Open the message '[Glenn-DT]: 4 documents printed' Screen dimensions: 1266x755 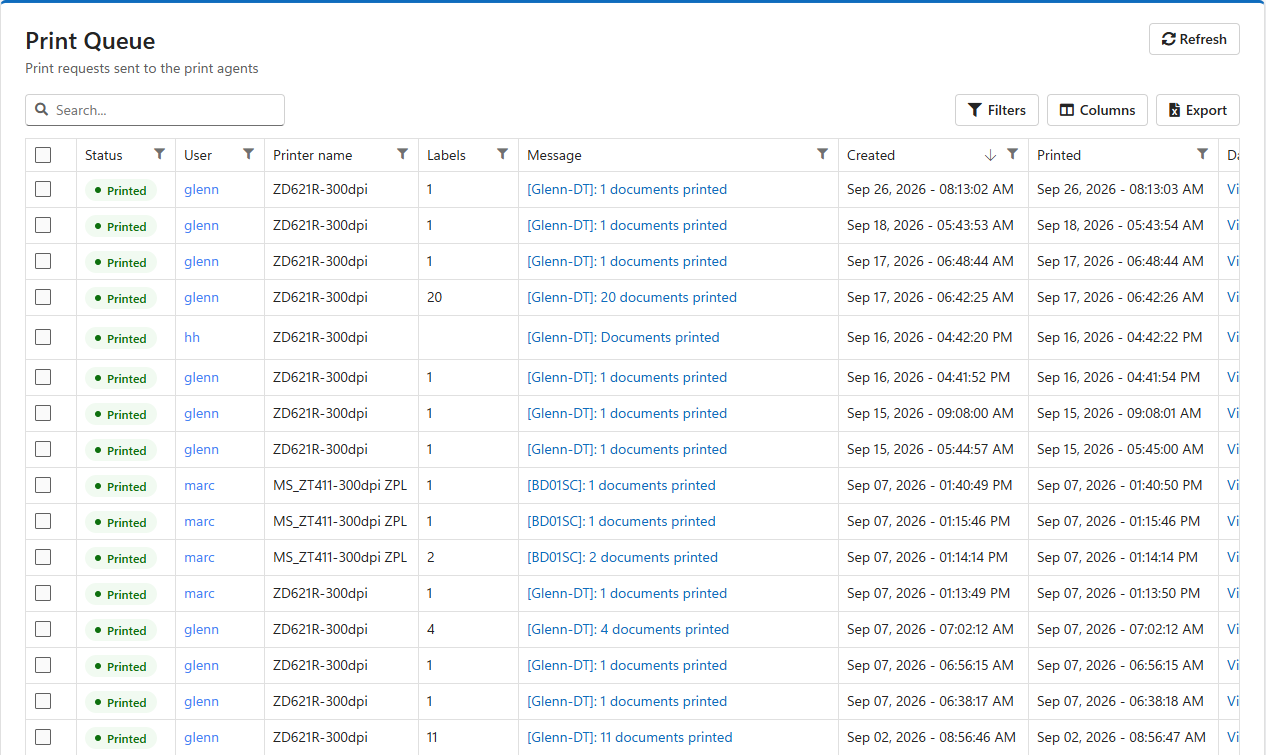click(x=628, y=629)
